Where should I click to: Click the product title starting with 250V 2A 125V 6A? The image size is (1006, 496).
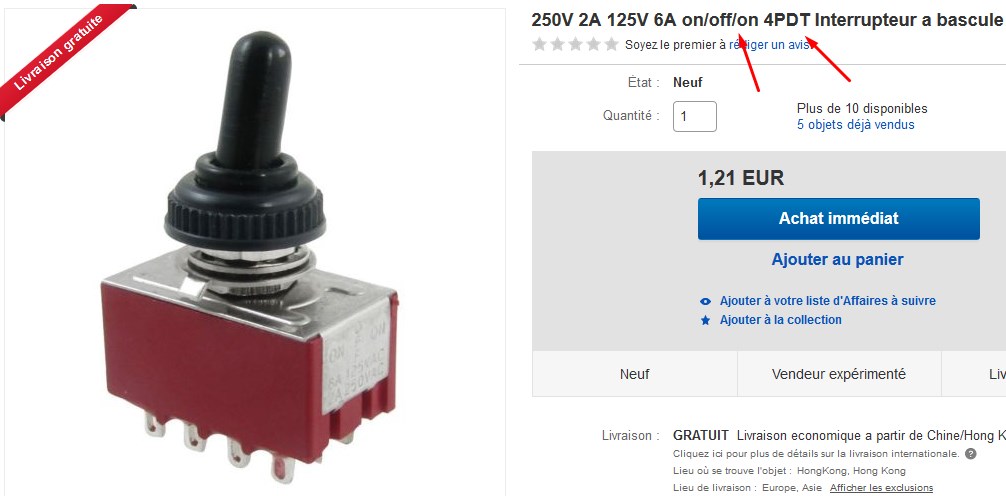point(768,21)
